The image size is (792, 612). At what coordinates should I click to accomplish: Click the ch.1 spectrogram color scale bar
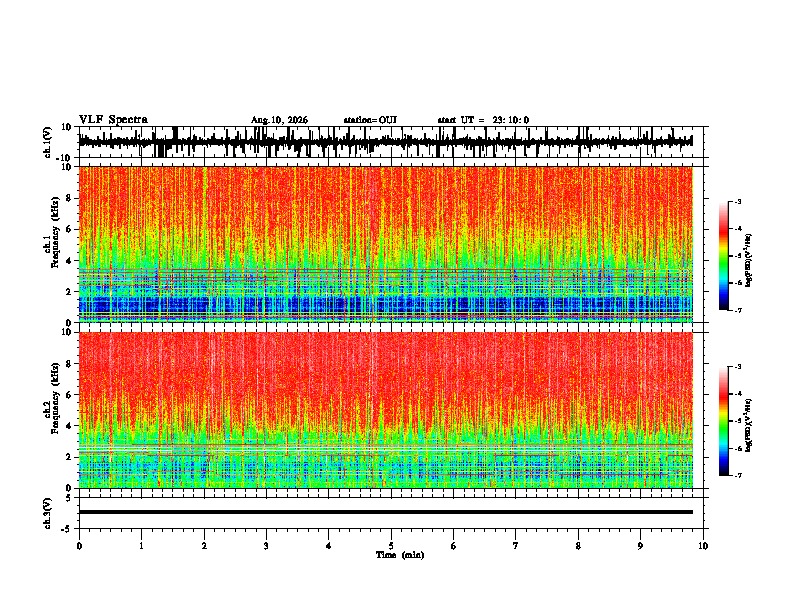pos(724,256)
